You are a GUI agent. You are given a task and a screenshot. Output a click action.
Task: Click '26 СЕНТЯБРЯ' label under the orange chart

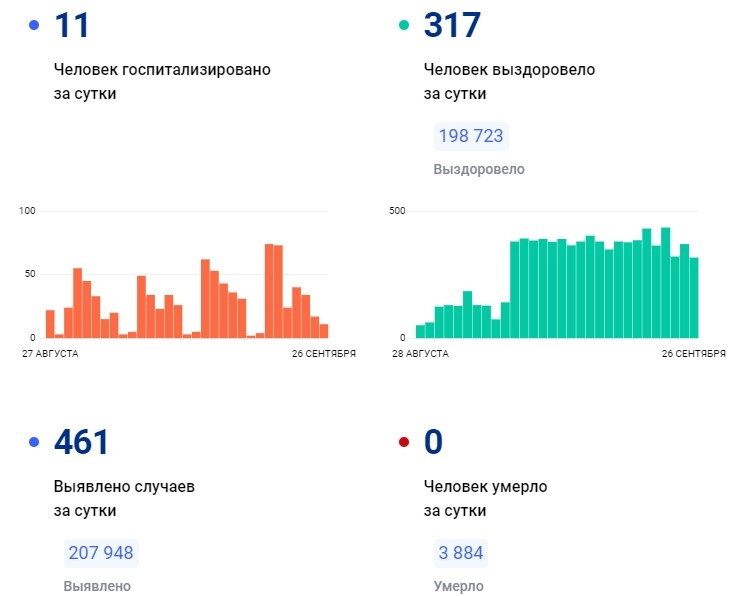pos(323,354)
